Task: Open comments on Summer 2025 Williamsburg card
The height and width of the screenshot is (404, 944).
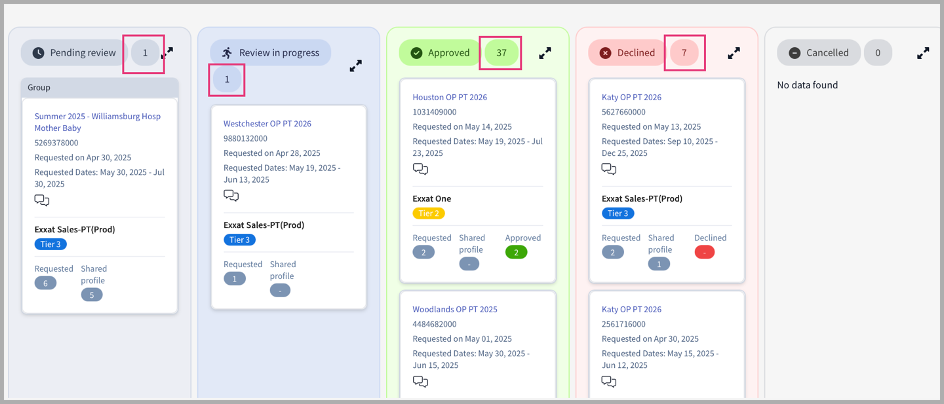Action: pyautogui.click(x=42, y=200)
